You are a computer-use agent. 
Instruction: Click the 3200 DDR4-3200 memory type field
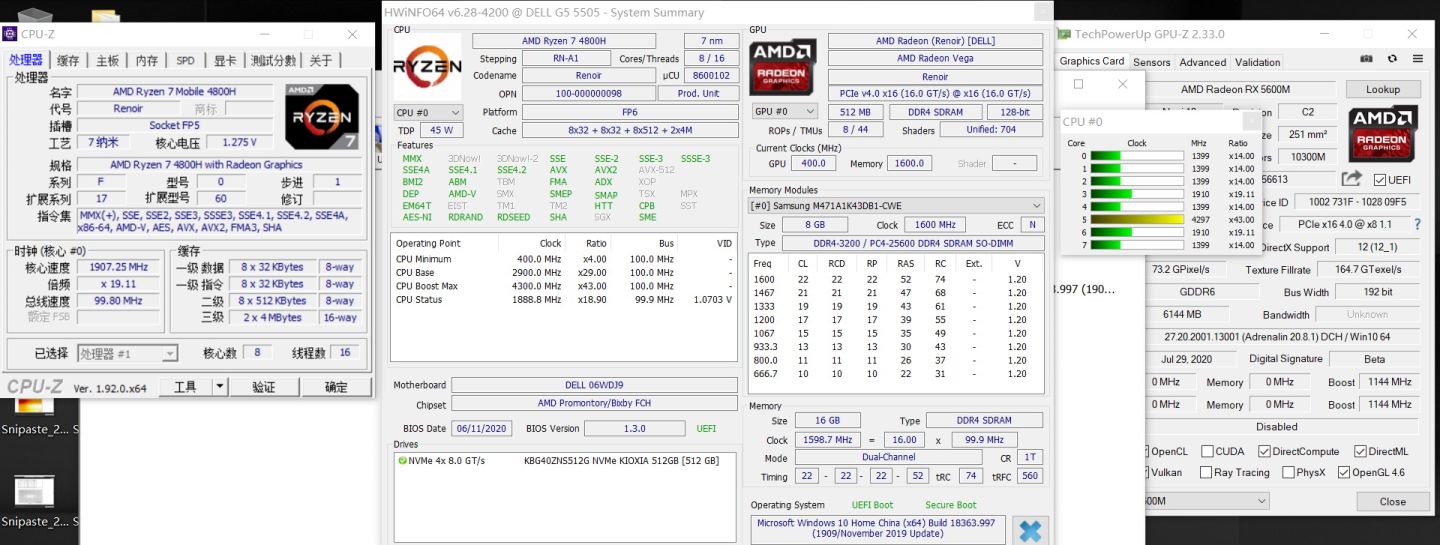point(912,243)
